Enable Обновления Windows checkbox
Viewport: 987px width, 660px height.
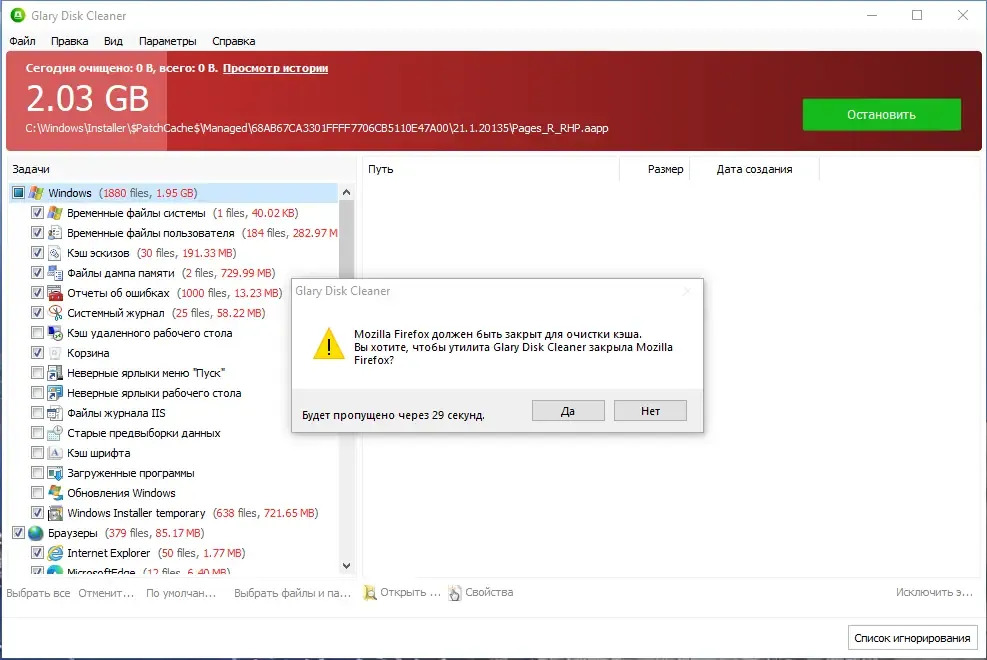pos(37,493)
